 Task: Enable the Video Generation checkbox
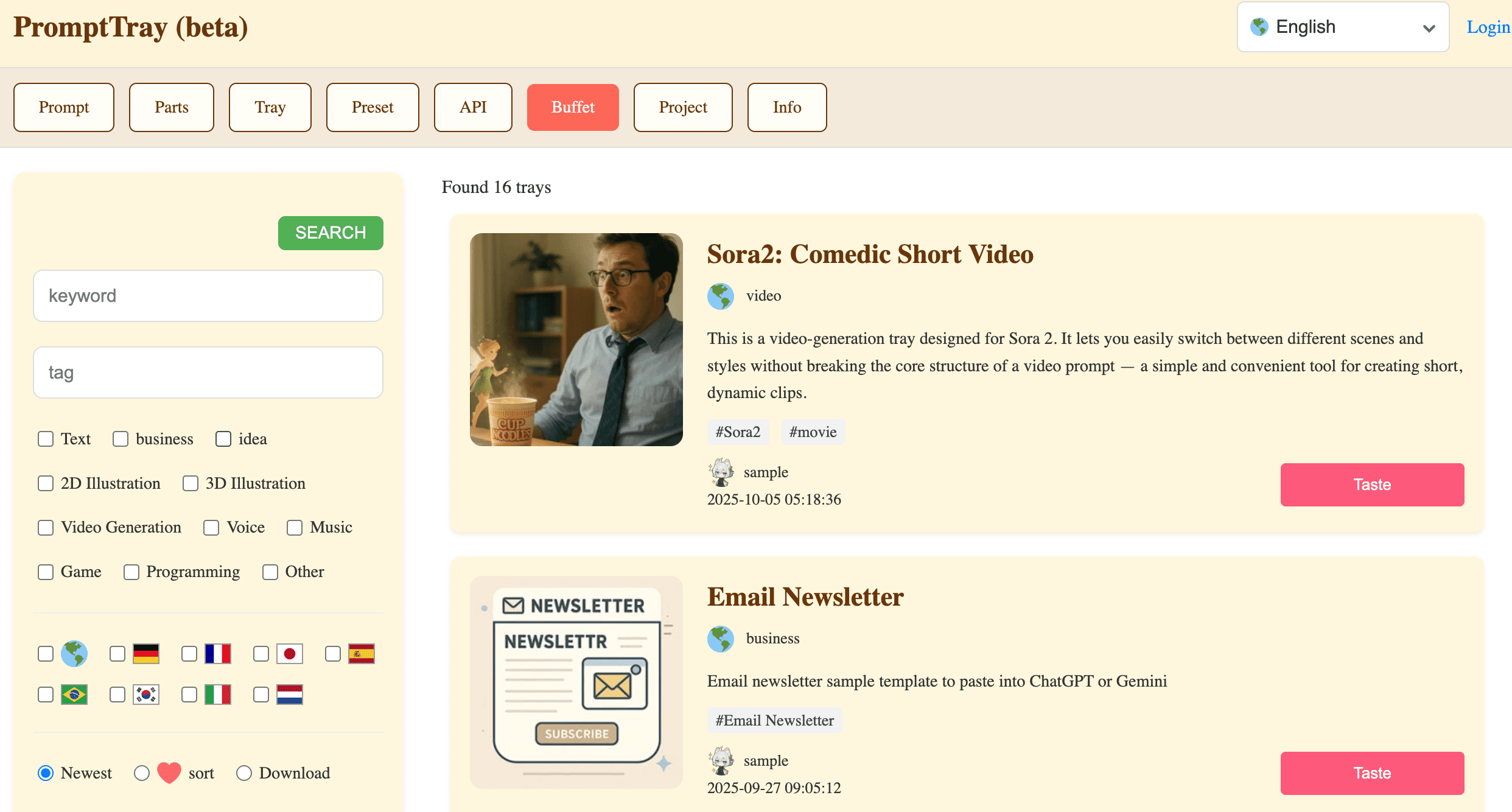point(46,528)
